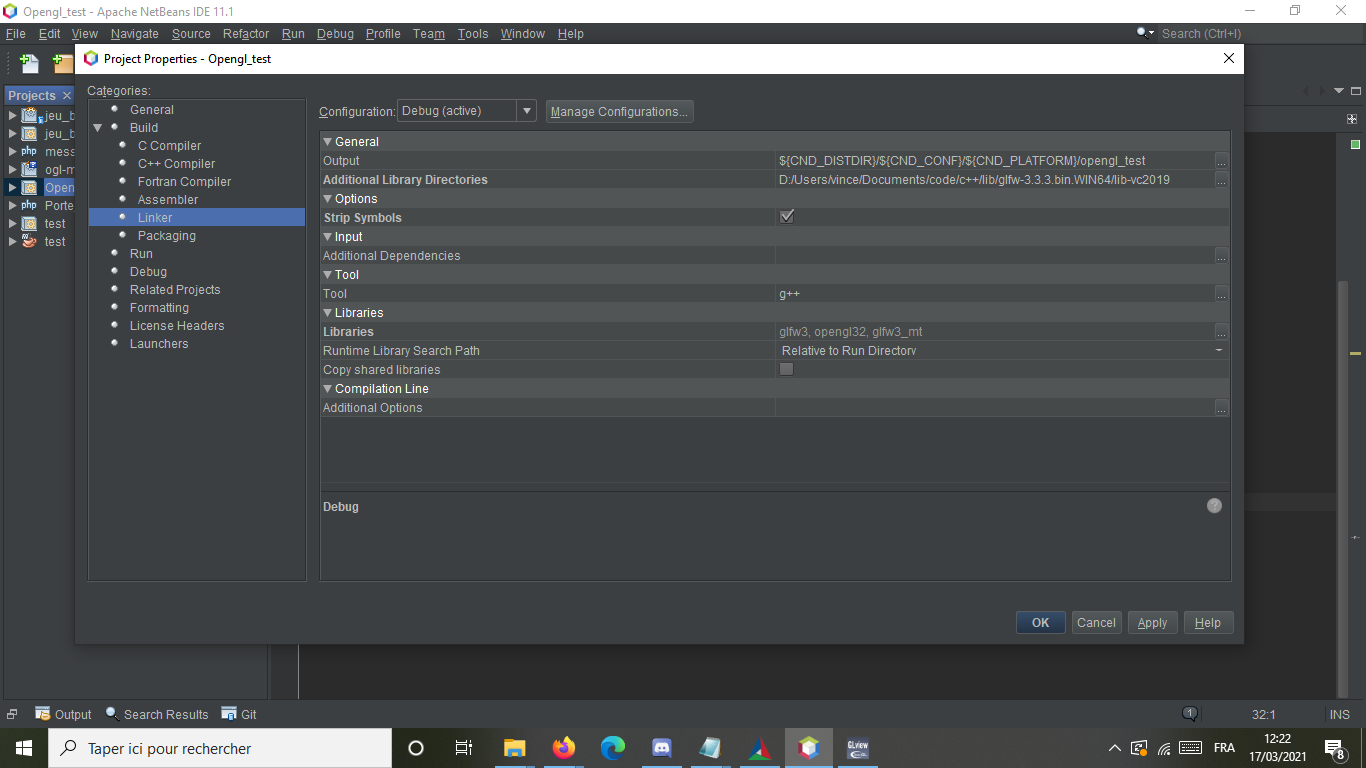The width and height of the screenshot is (1366, 768).
Task: Click the ogl-m project icon in Projects panel
Action: (30, 169)
